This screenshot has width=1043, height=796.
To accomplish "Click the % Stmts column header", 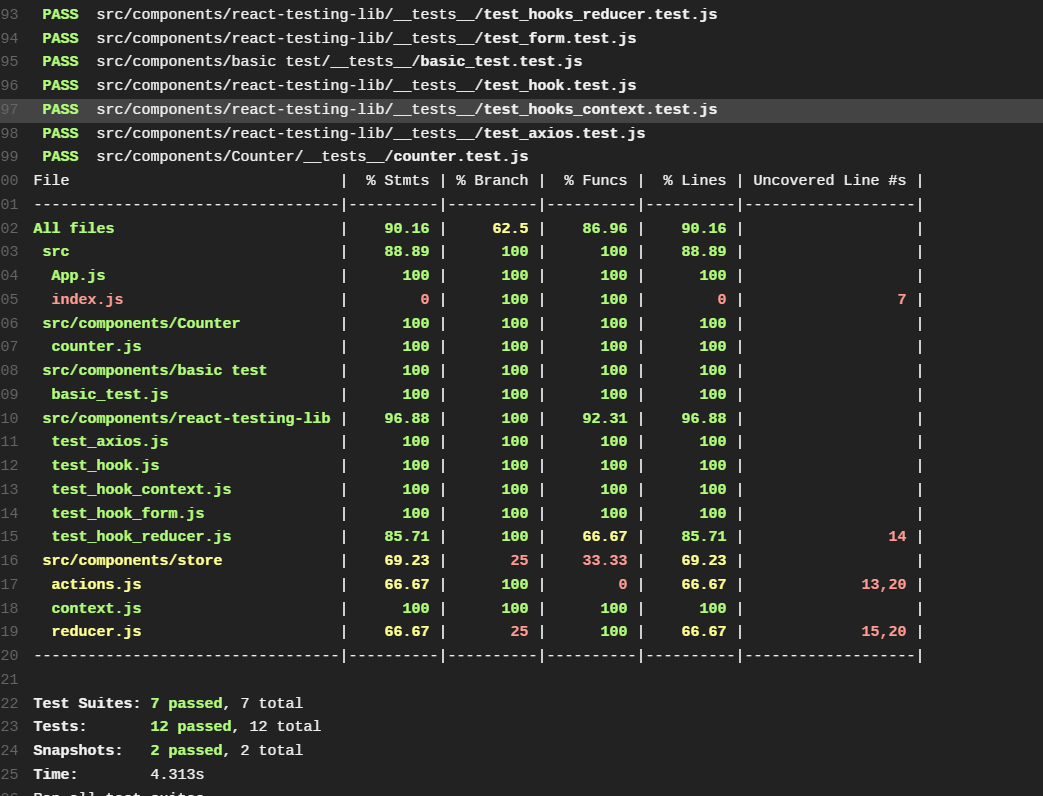I will [397, 181].
